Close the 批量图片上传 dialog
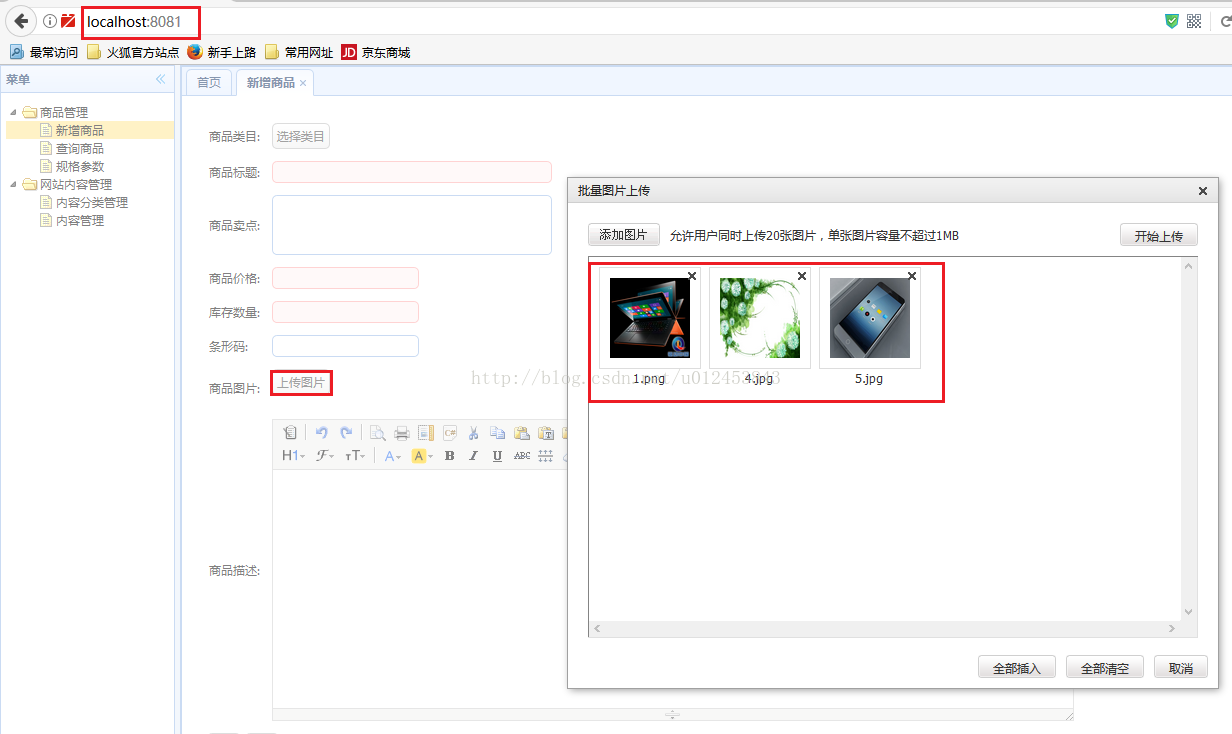Viewport: 1232px width, 734px height. coord(1202,191)
